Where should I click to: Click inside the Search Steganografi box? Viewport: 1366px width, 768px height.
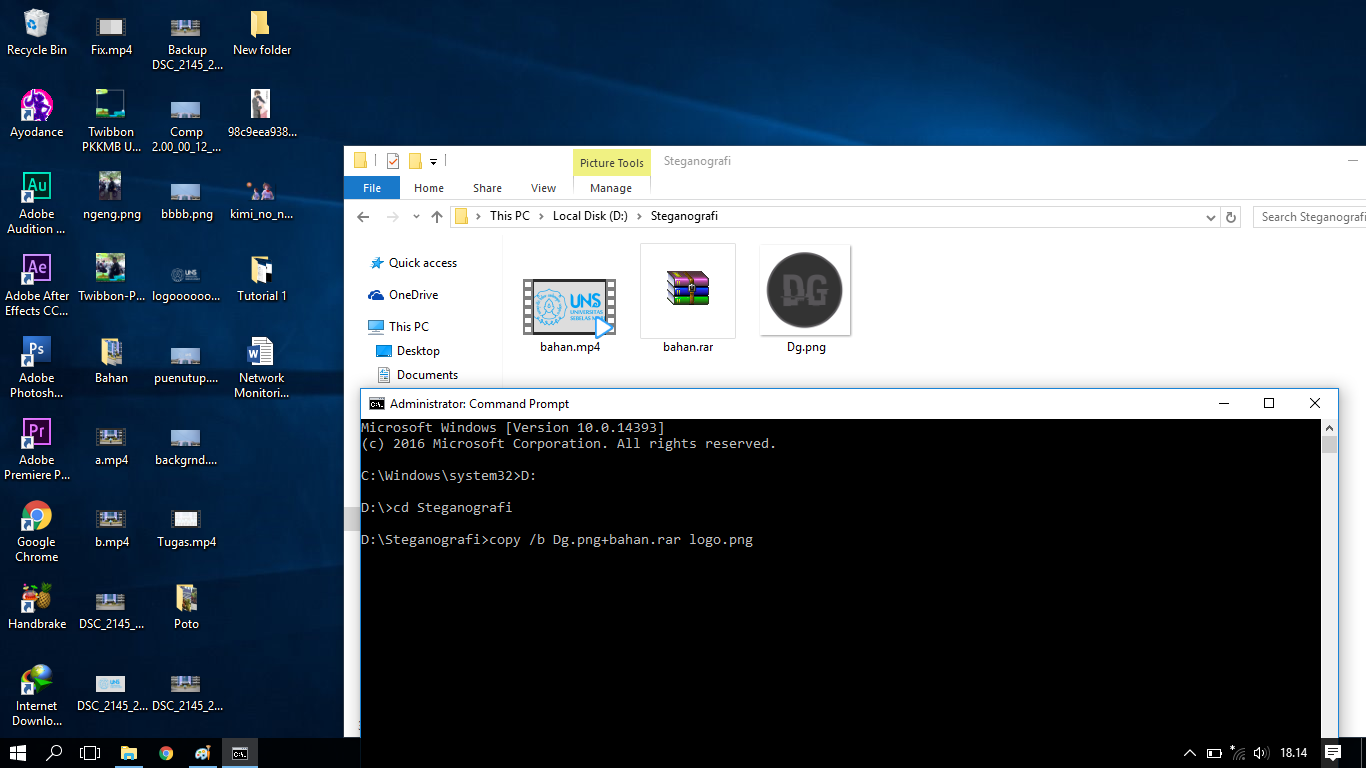coord(1310,216)
